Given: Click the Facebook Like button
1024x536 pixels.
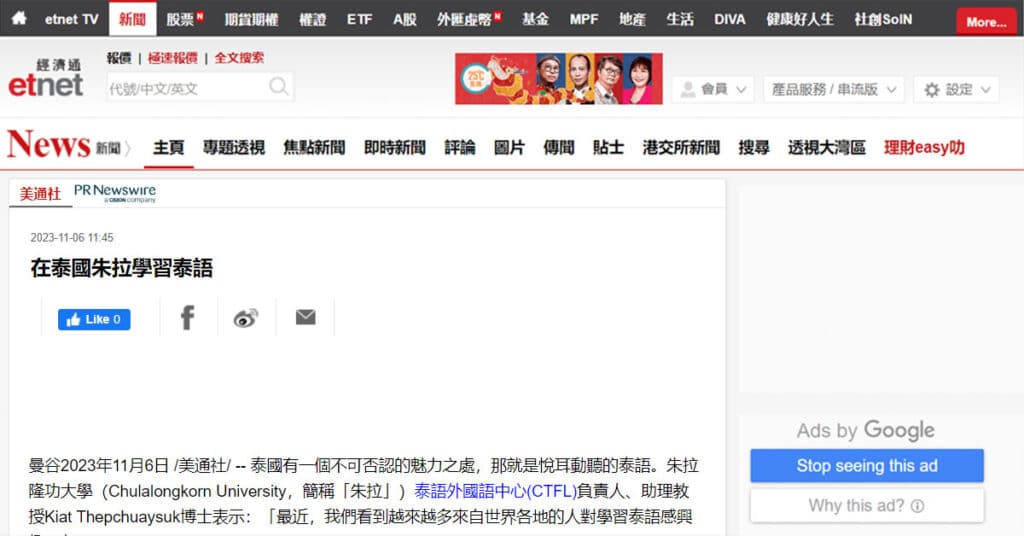Looking at the screenshot, I should click(94, 319).
